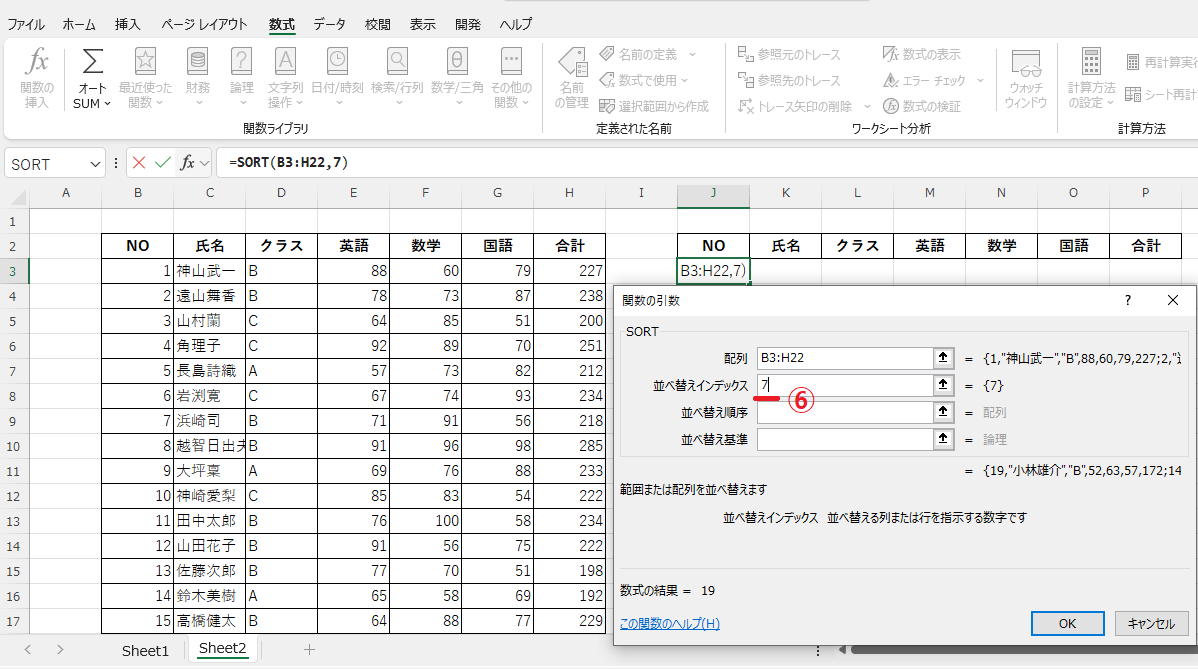Click the 関数の挿入 fx icon in ribbon
The width and height of the screenshot is (1198, 669).
37,62
